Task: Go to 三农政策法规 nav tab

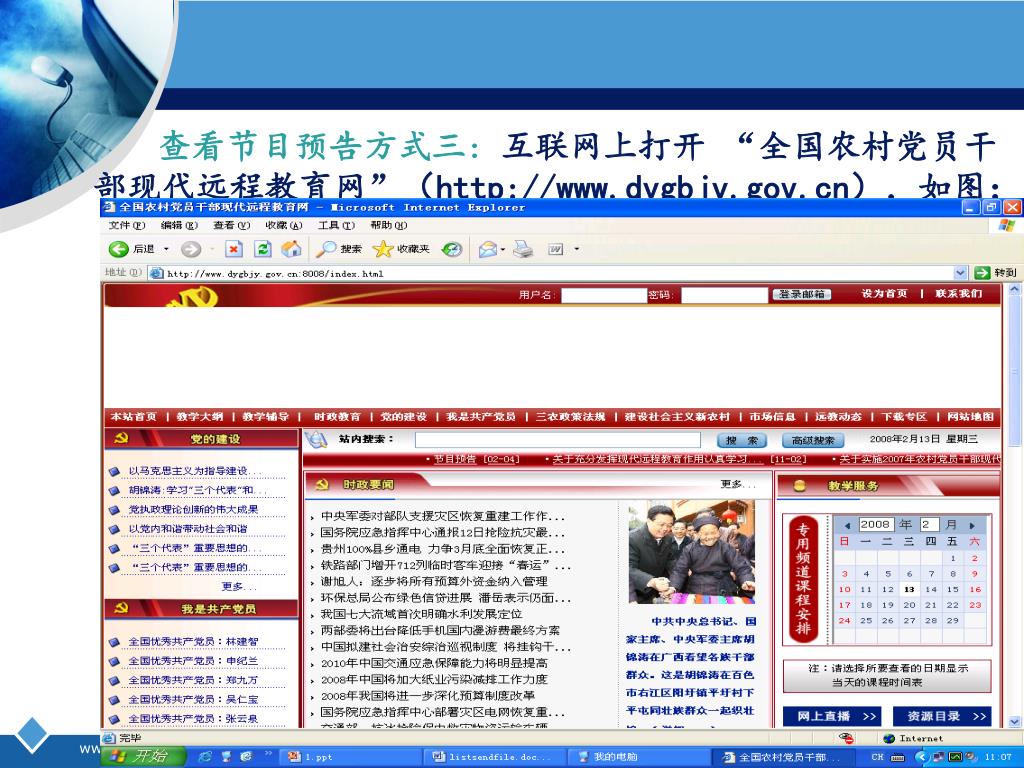Action: [570, 417]
